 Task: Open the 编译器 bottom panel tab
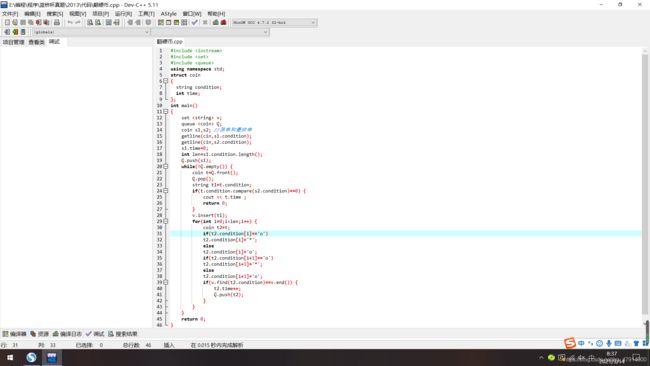[15, 334]
